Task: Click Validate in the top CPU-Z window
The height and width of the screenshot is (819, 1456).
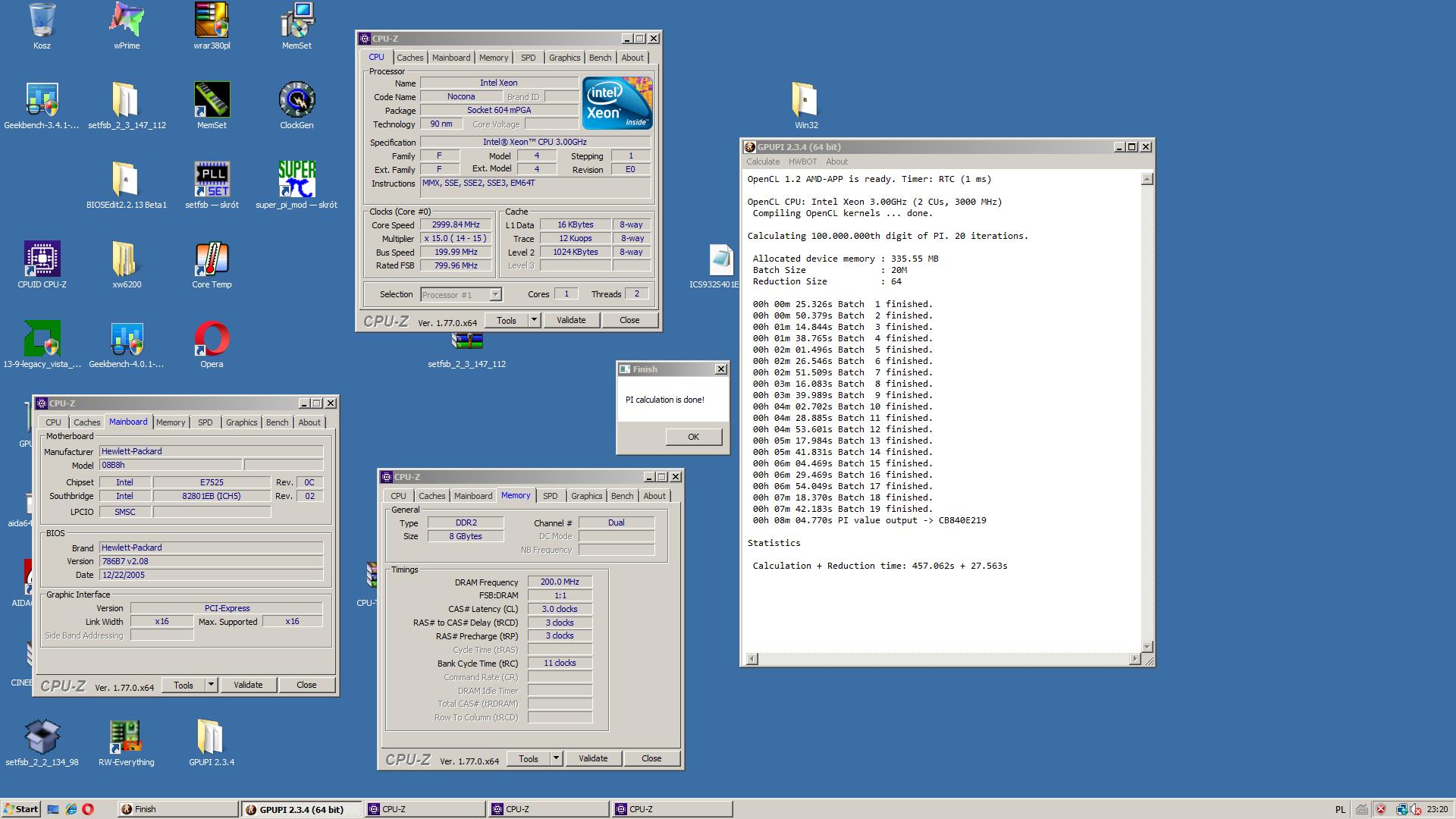Action: click(x=571, y=320)
